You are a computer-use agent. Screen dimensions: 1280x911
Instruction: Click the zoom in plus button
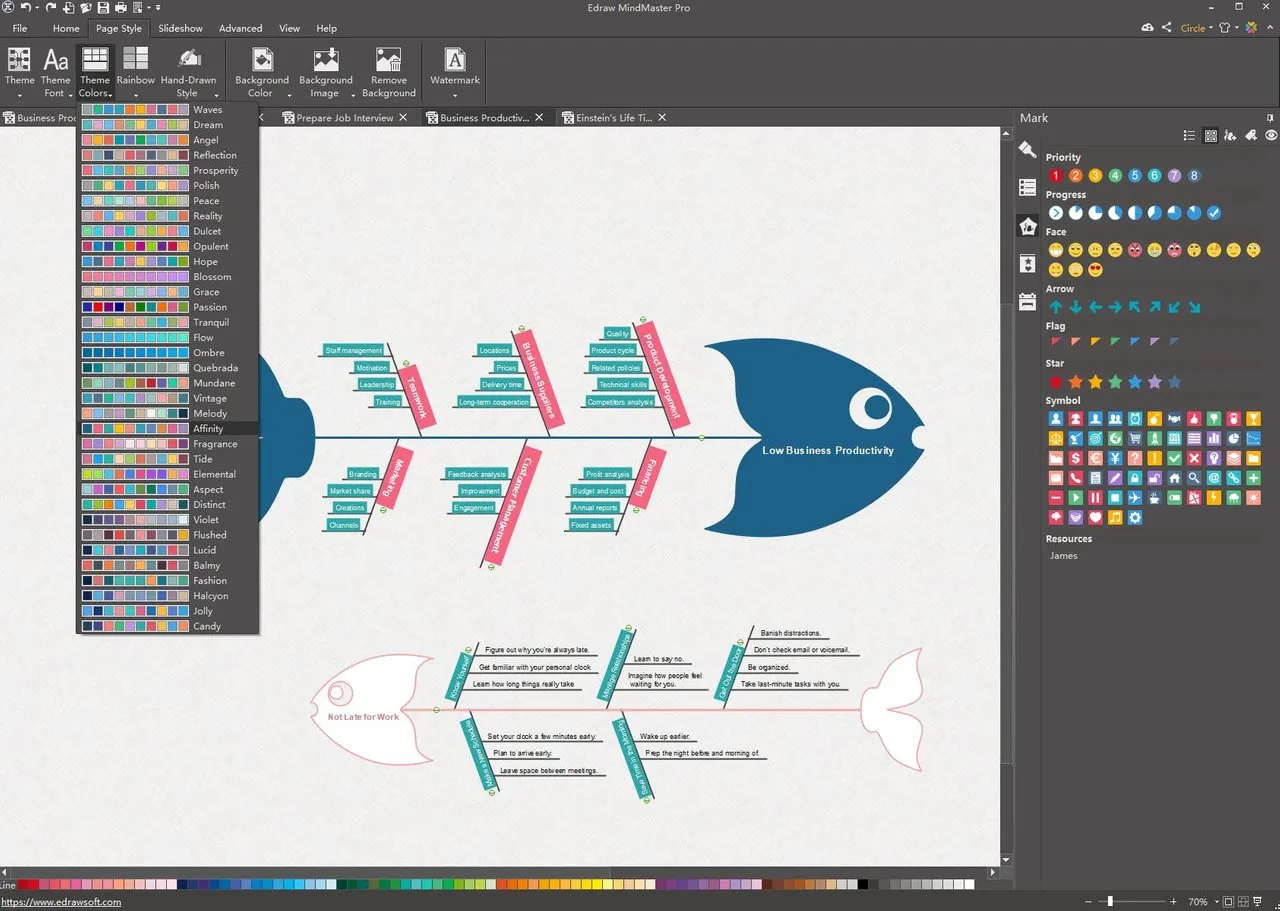(1173, 902)
